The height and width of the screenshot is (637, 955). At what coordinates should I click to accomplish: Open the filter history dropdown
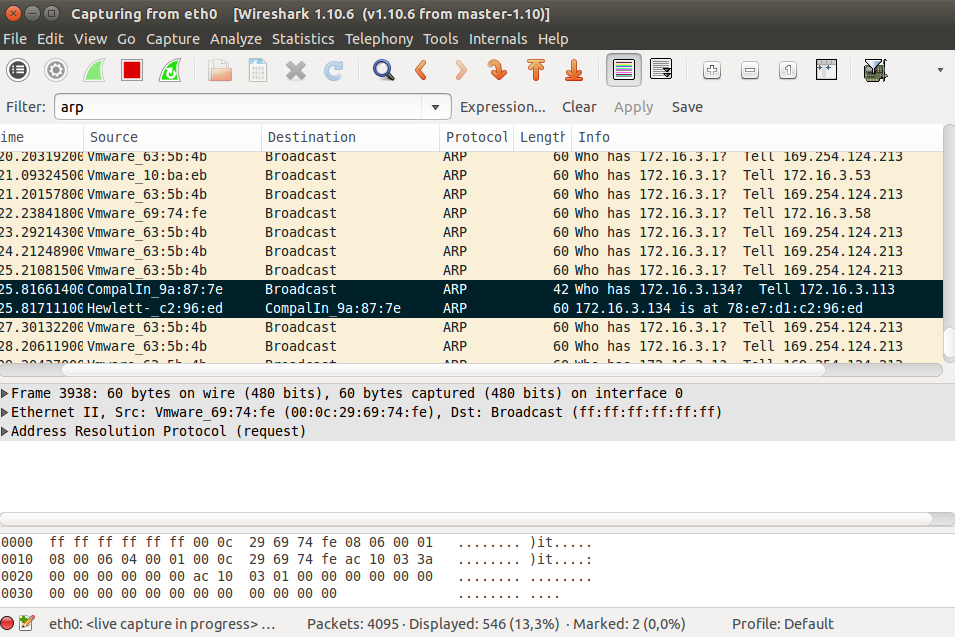[435, 107]
